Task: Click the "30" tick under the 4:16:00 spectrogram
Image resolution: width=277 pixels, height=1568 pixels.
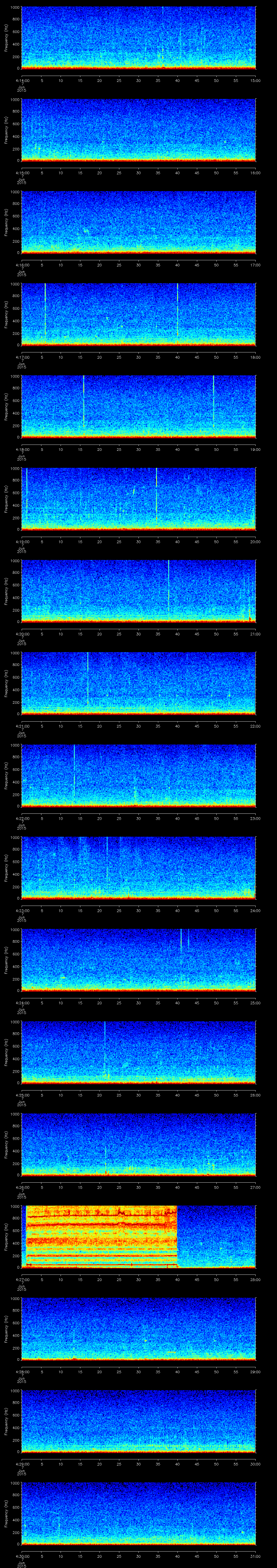Action: 138,265
